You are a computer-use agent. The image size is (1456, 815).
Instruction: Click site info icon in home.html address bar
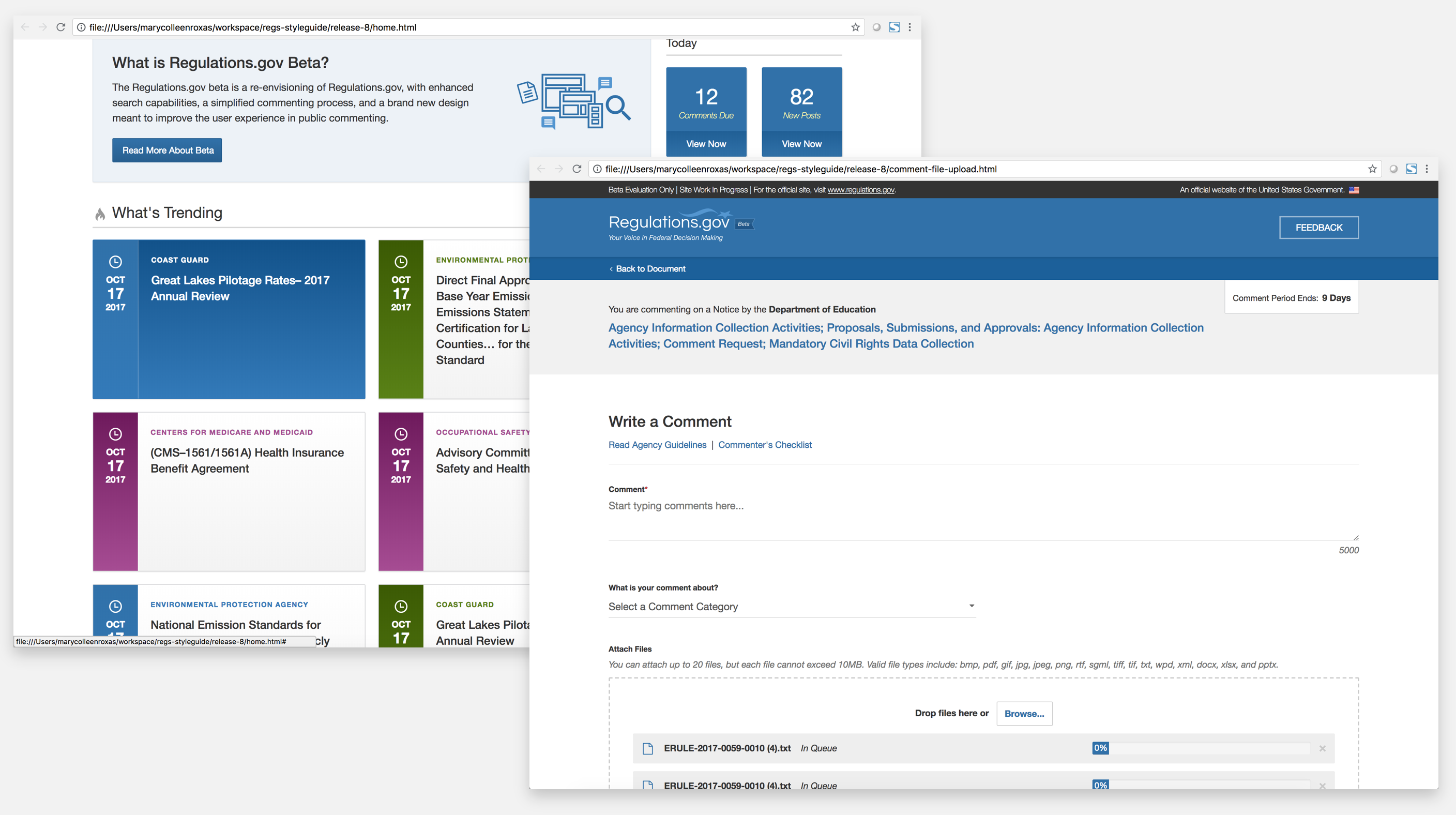81,27
